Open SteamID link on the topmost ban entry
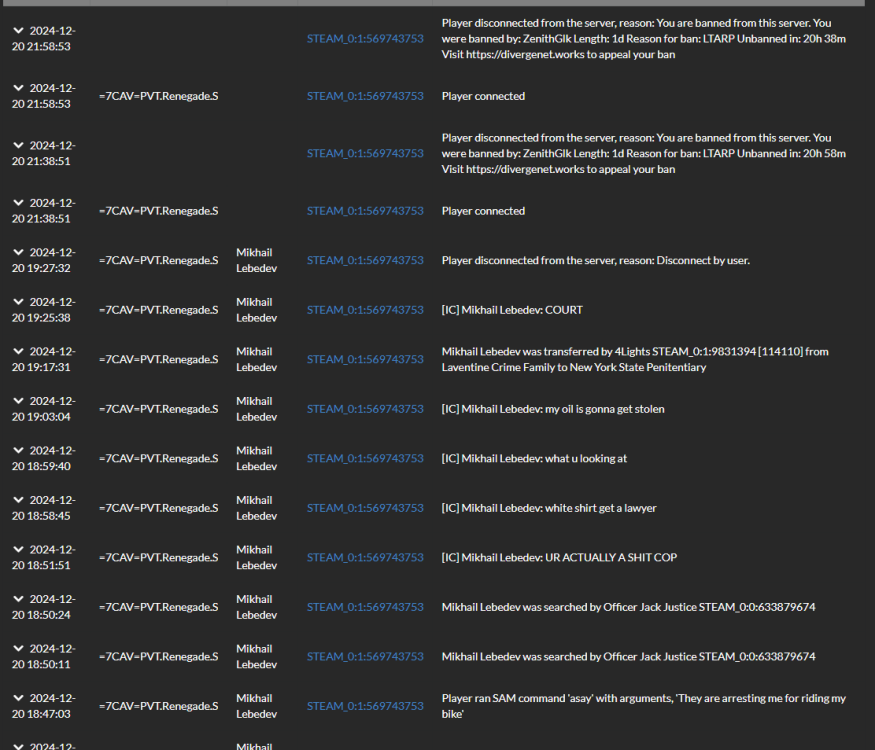875x750 pixels. (365, 40)
